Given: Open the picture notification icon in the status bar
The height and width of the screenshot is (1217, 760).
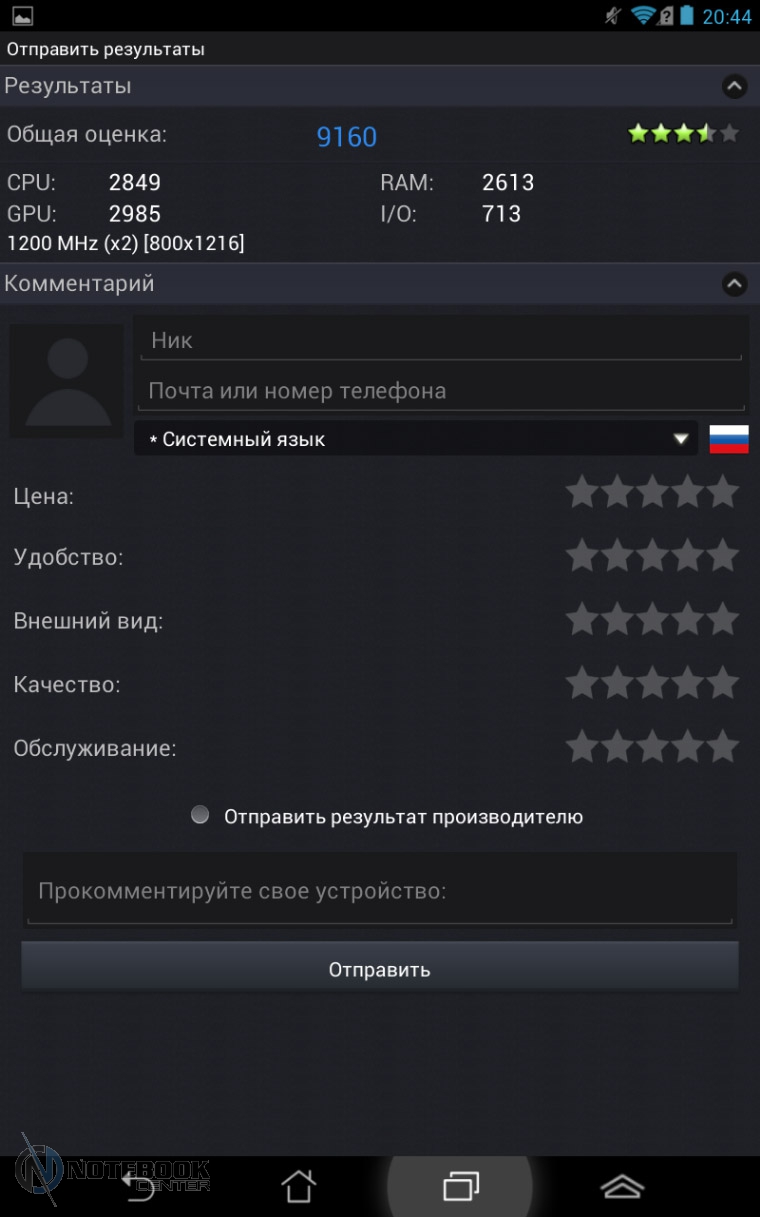Looking at the screenshot, I should [x=22, y=15].
